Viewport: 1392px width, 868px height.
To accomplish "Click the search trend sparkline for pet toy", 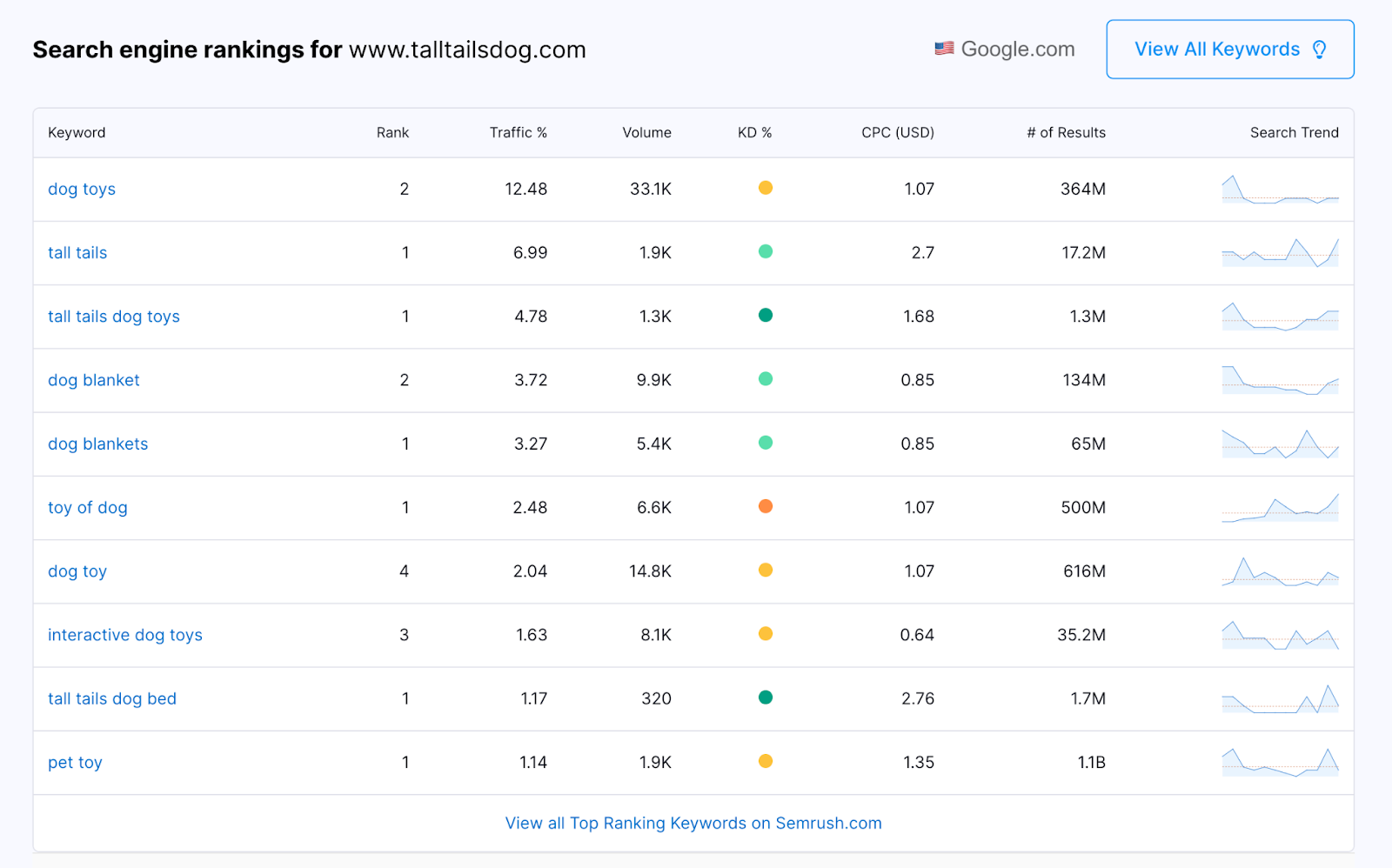I will click(x=1280, y=763).
